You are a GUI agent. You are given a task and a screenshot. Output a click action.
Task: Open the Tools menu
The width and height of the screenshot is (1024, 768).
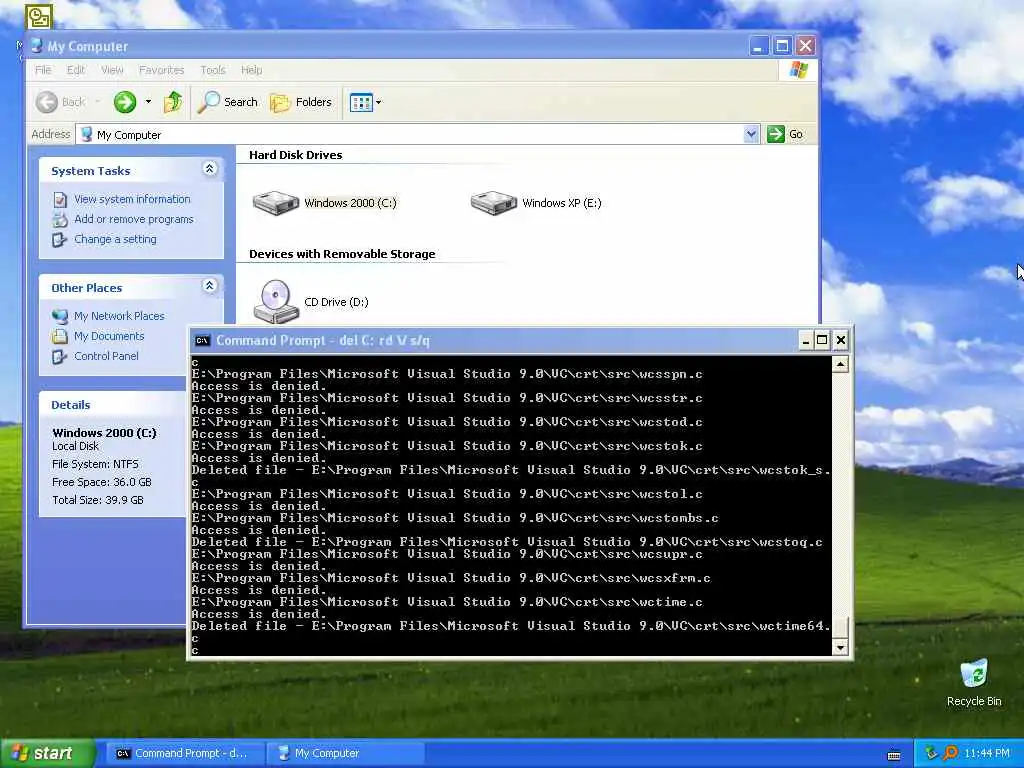pos(212,70)
